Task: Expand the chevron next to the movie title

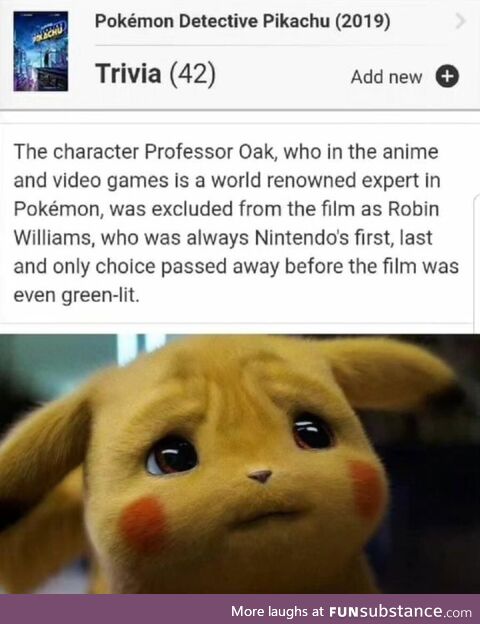Action: click(460, 21)
